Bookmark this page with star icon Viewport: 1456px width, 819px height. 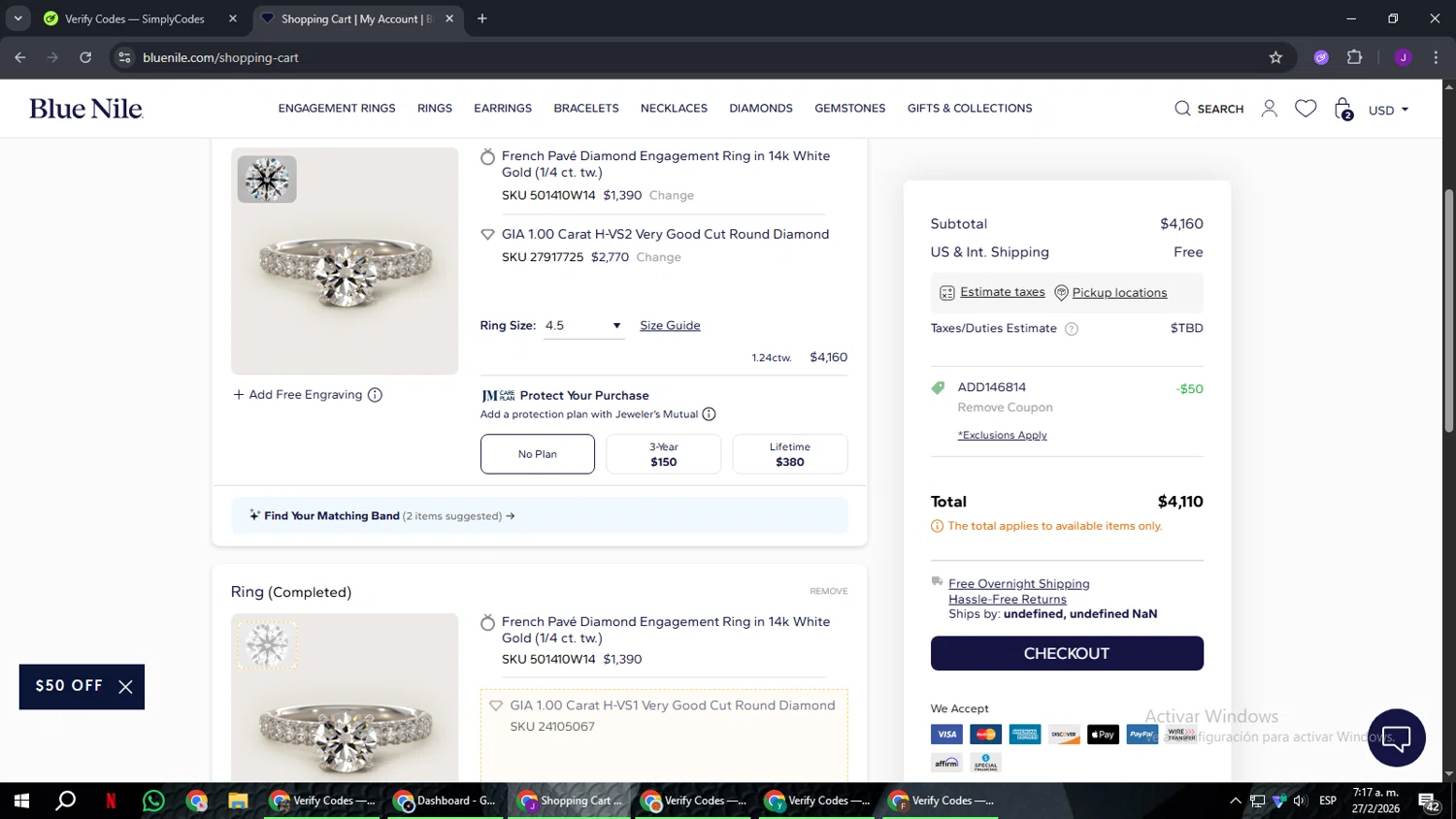pyautogui.click(x=1275, y=57)
